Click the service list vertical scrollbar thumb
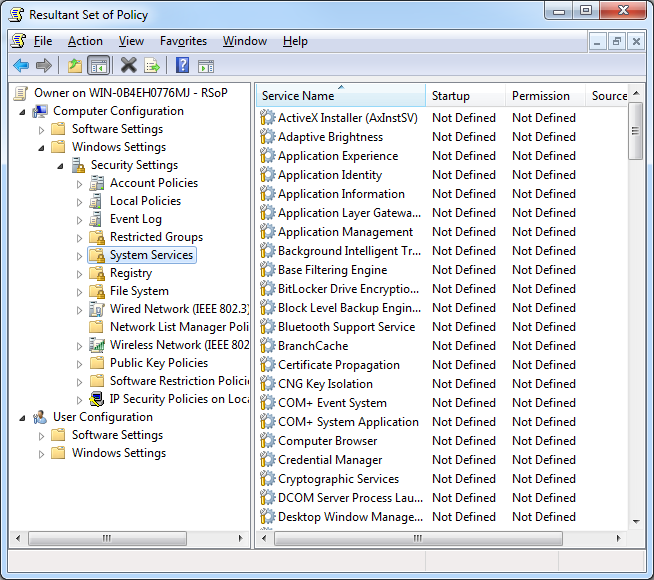 [635, 131]
